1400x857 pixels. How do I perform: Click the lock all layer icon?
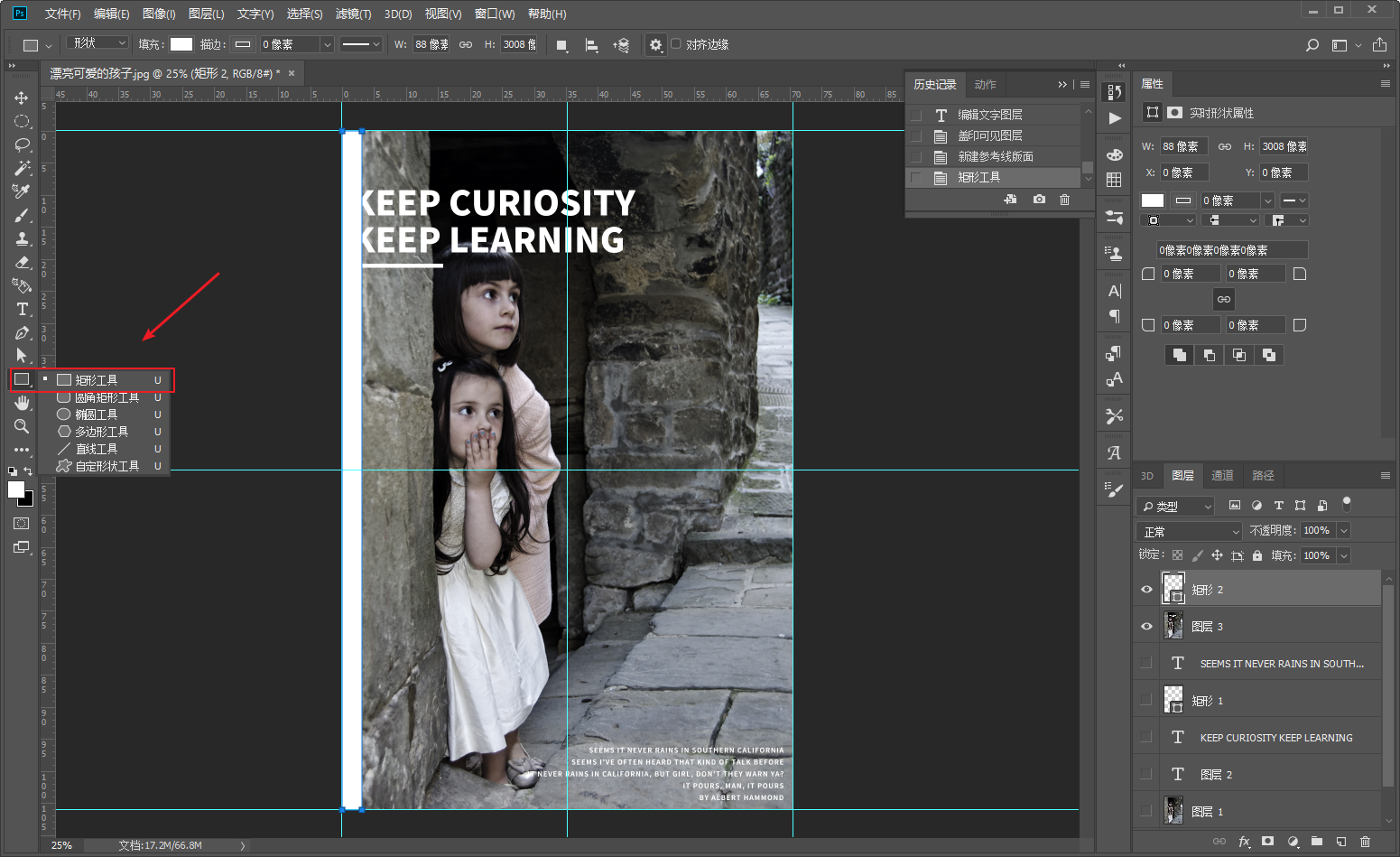point(1257,555)
